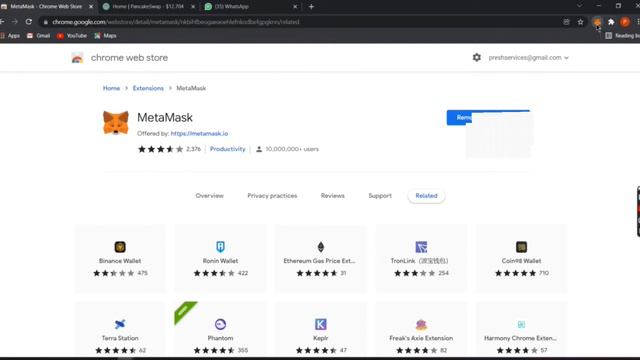
Task: Close the PancakeSwap tab
Action: 193,7
